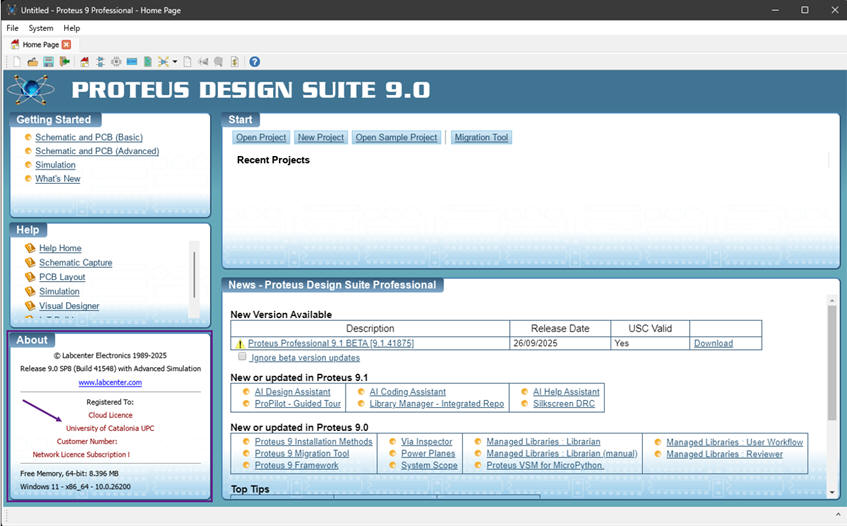
Task: Click the Proteus atom logo in banner
Action: point(31,89)
